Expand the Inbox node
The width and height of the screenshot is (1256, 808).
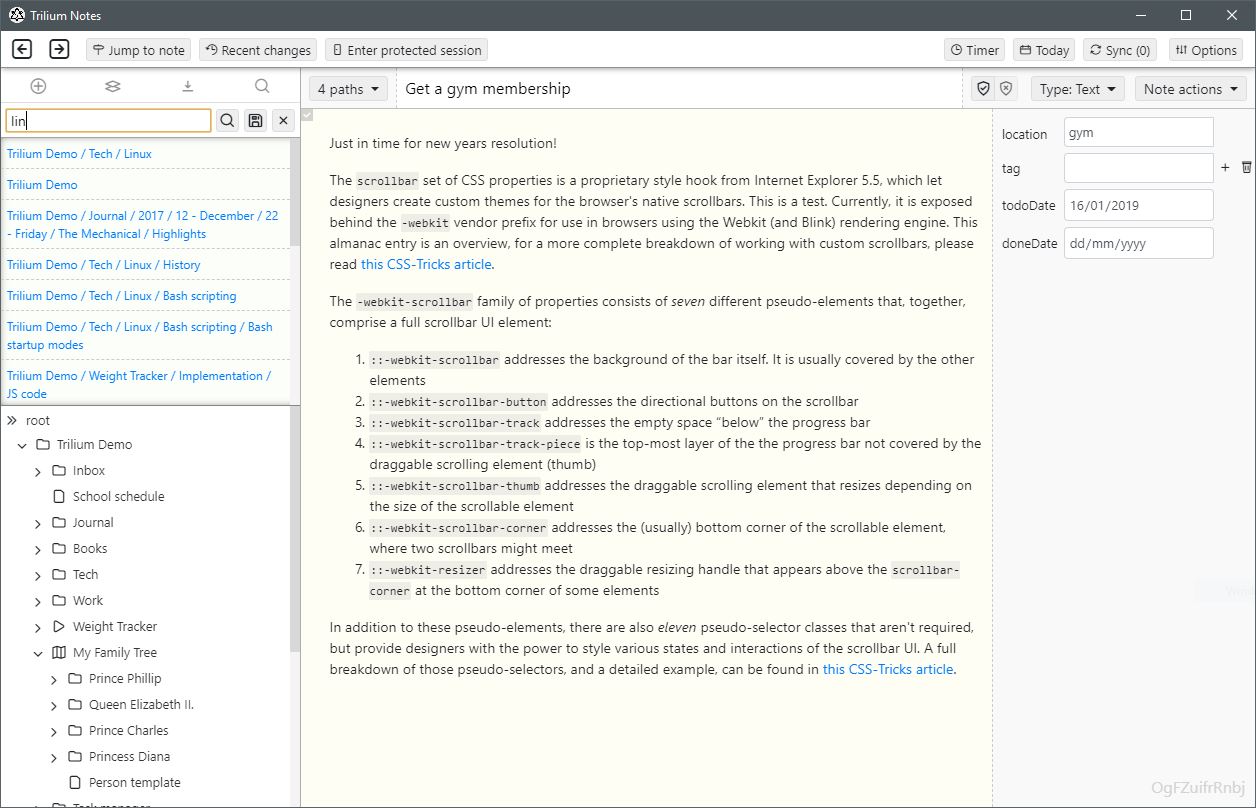tap(38, 471)
